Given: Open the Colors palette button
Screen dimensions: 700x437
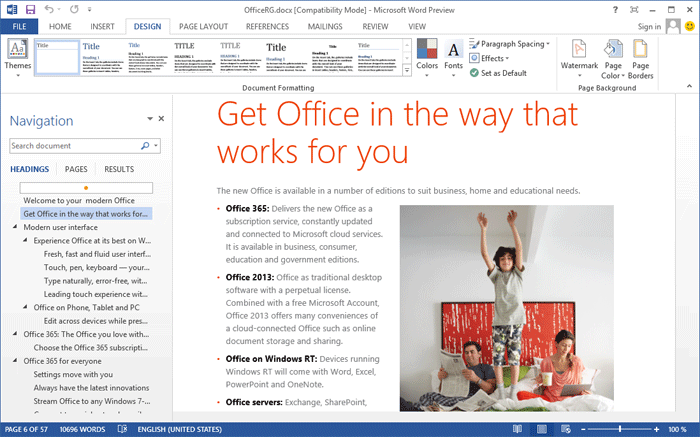Looking at the screenshot, I should (427, 58).
